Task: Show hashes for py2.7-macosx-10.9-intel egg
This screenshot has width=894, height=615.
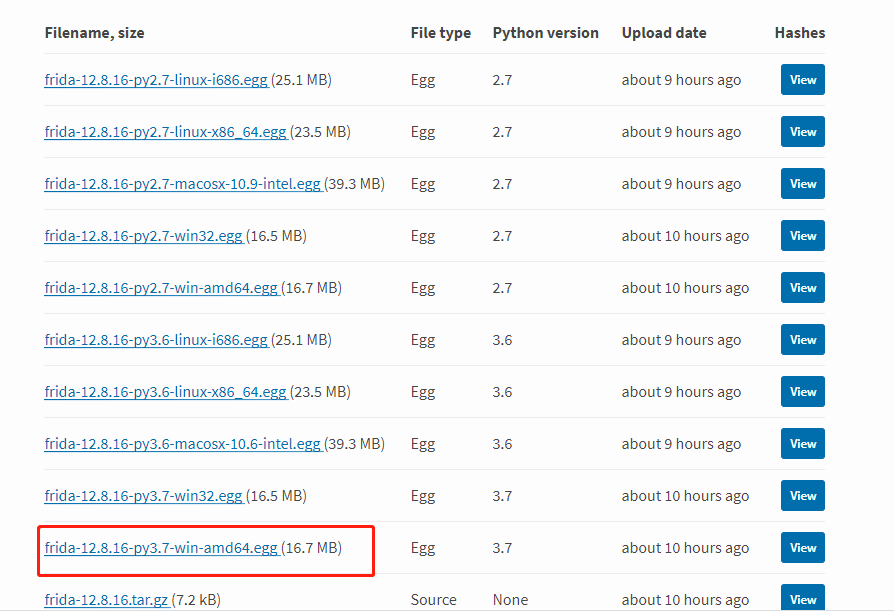Action: pyautogui.click(x=802, y=184)
